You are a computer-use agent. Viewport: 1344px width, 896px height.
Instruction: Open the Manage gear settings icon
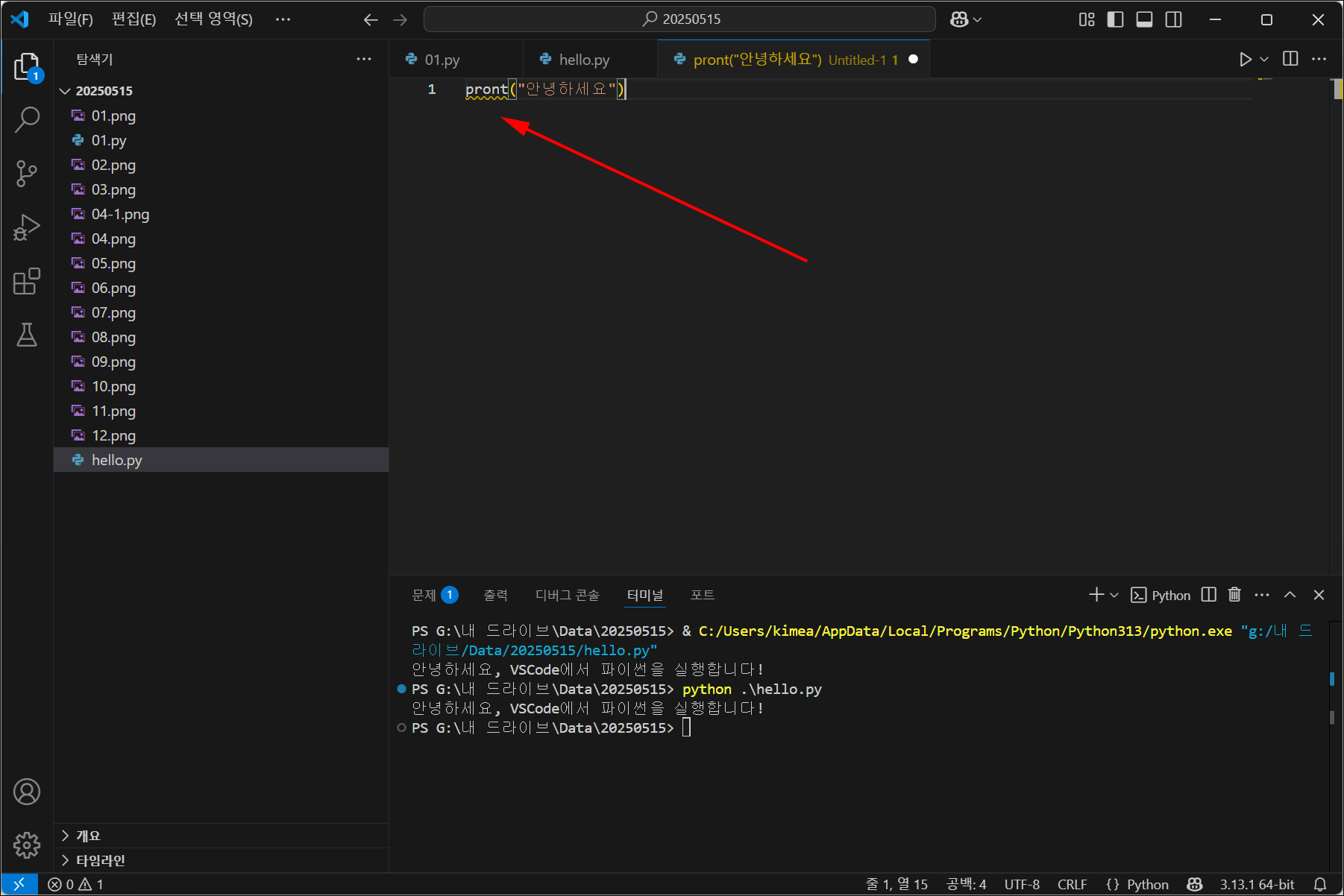[27, 845]
